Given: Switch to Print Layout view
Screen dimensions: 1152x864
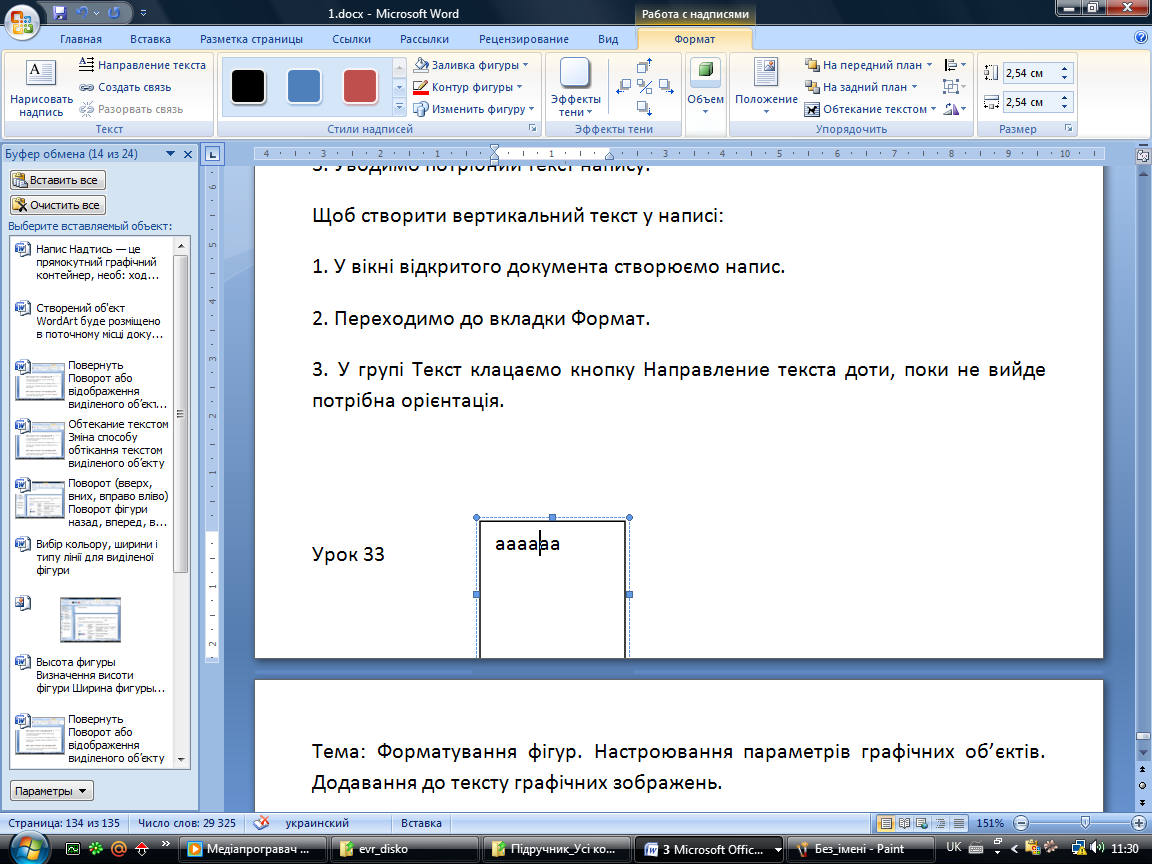Looking at the screenshot, I should [887, 824].
